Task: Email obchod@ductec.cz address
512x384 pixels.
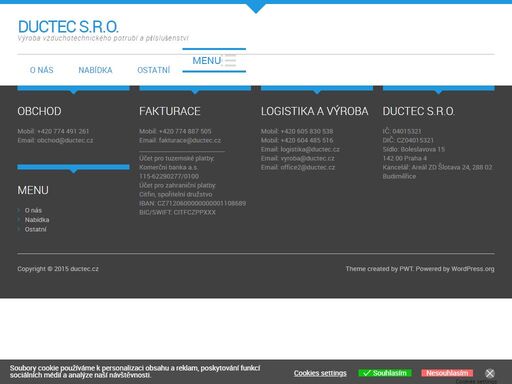Action: (x=65, y=140)
